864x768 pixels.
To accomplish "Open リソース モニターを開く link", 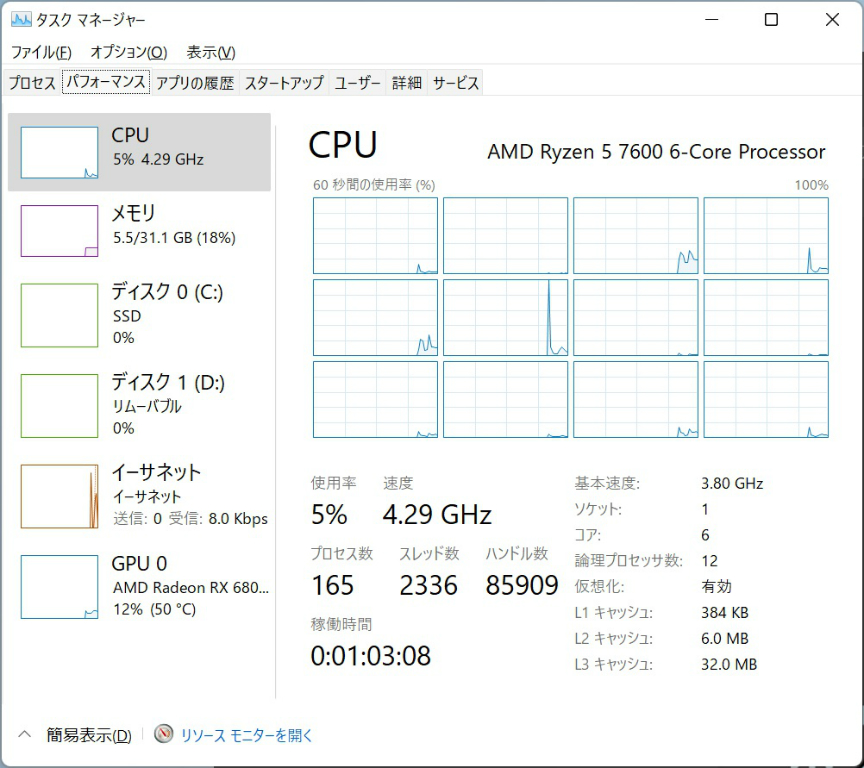I will pyautogui.click(x=247, y=735).
